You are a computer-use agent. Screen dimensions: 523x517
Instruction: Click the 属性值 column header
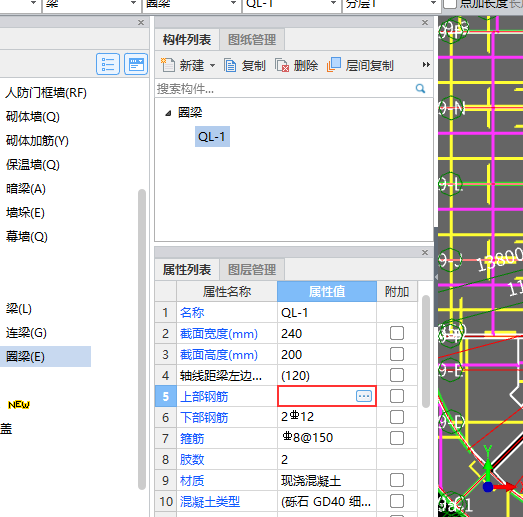click(327, 292)
